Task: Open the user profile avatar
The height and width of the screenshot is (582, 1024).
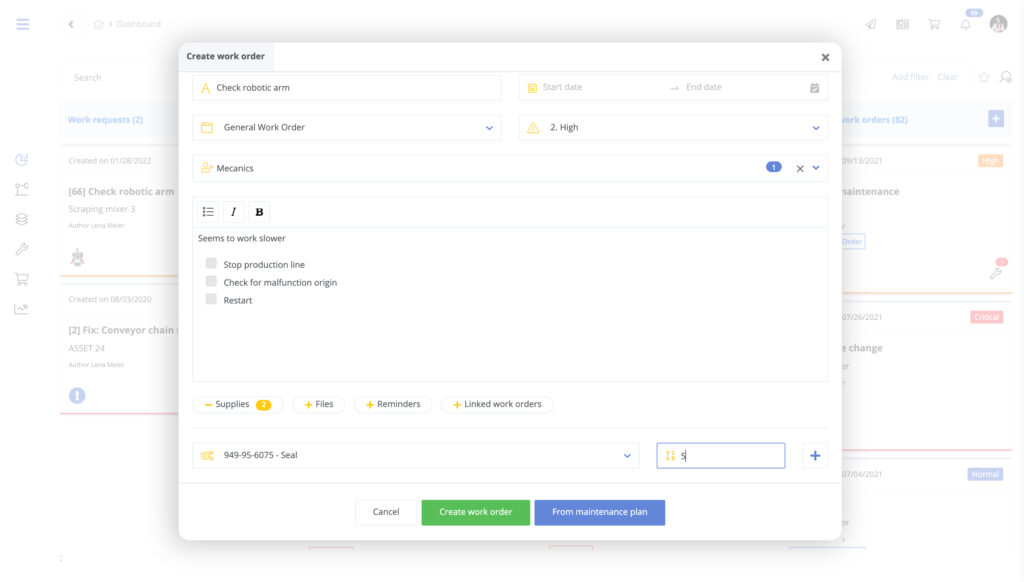Action: click(998, 24)
